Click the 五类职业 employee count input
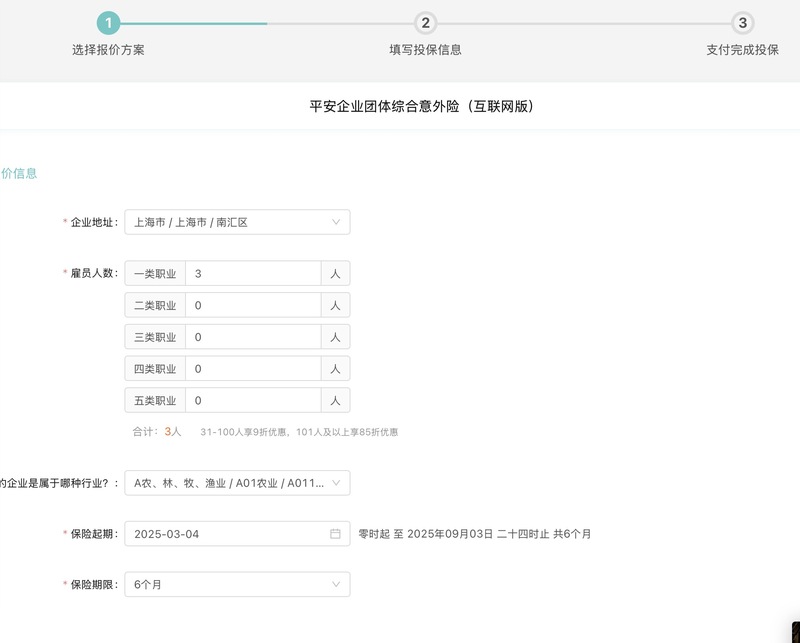 click(253, 400)
